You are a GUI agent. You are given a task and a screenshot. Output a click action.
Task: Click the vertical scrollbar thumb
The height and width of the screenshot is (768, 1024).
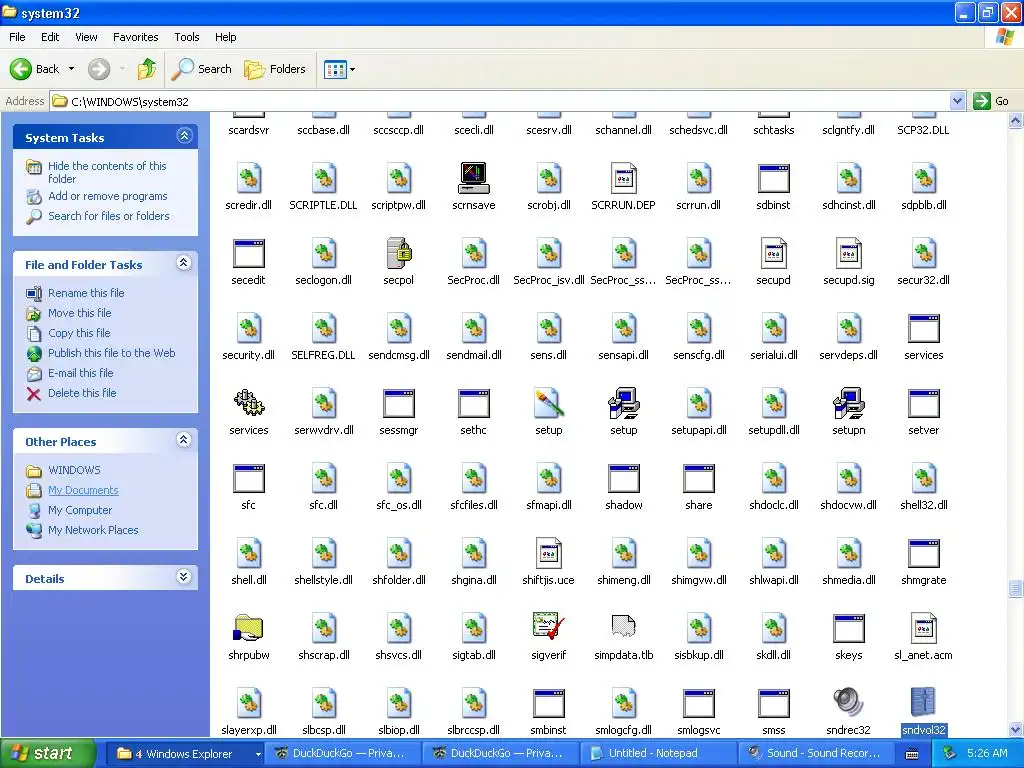[1016, 588]
